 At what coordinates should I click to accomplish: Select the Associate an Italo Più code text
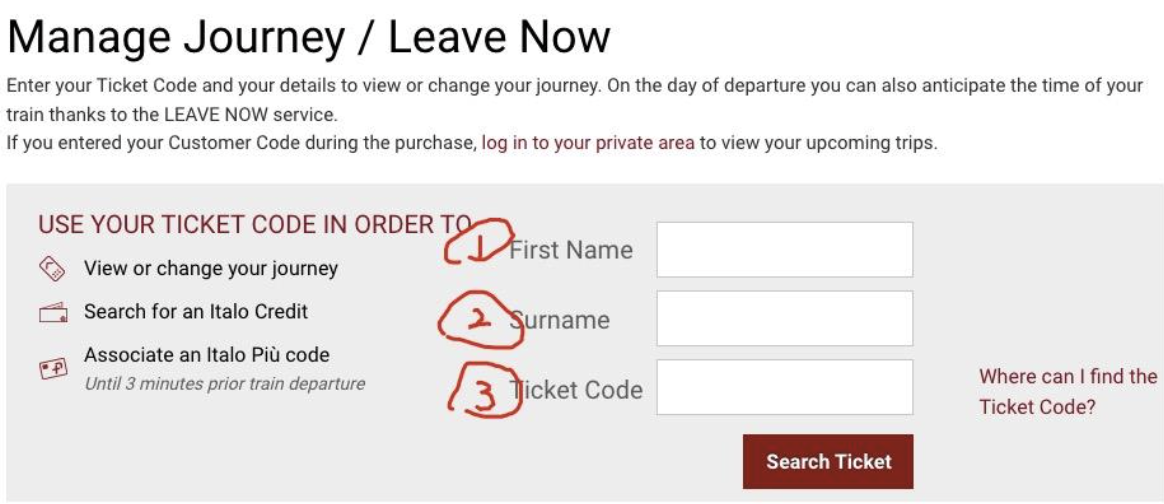pos(207,355)
